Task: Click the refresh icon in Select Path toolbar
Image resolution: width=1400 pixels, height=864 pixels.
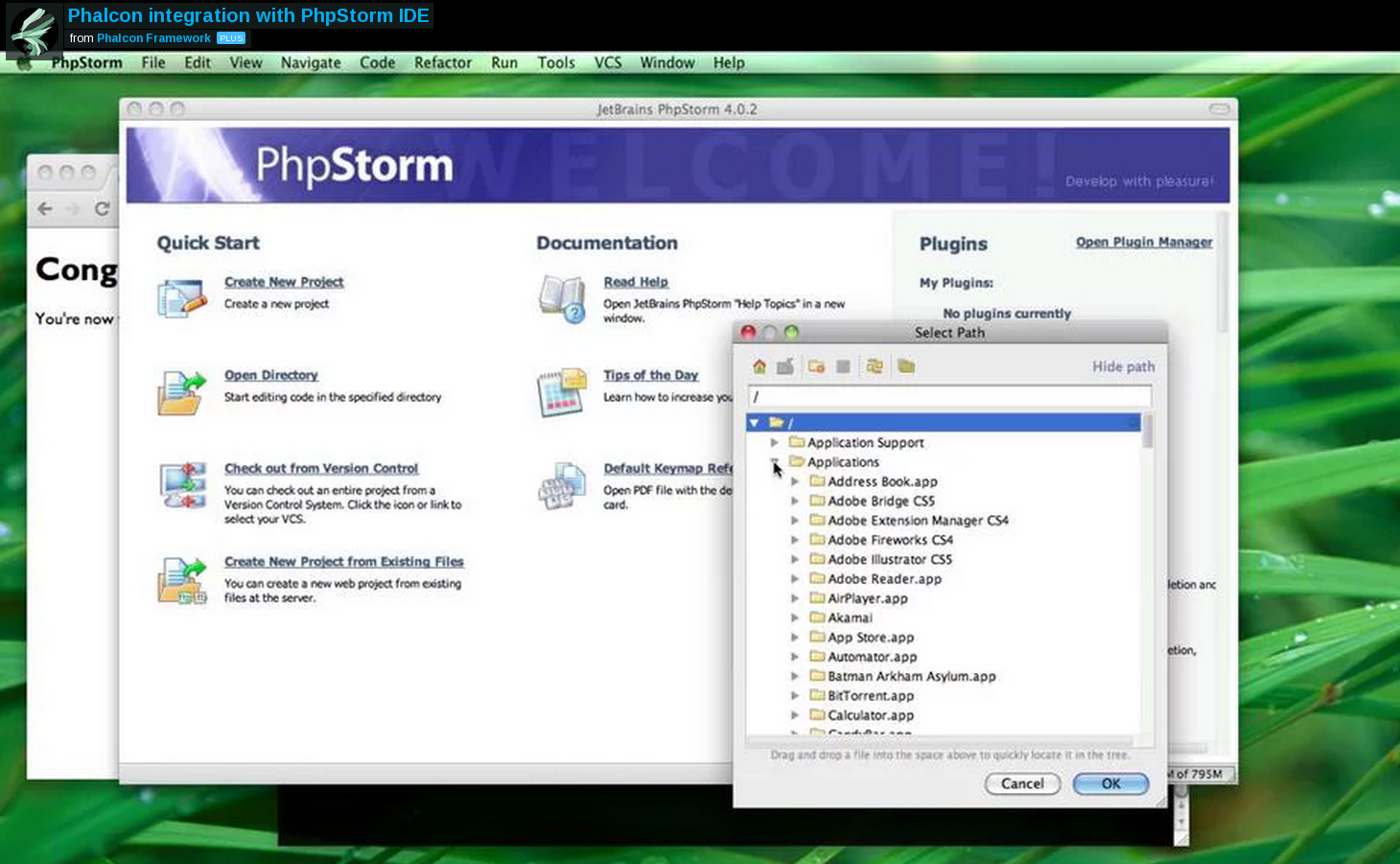Action: tap(874, 365)
